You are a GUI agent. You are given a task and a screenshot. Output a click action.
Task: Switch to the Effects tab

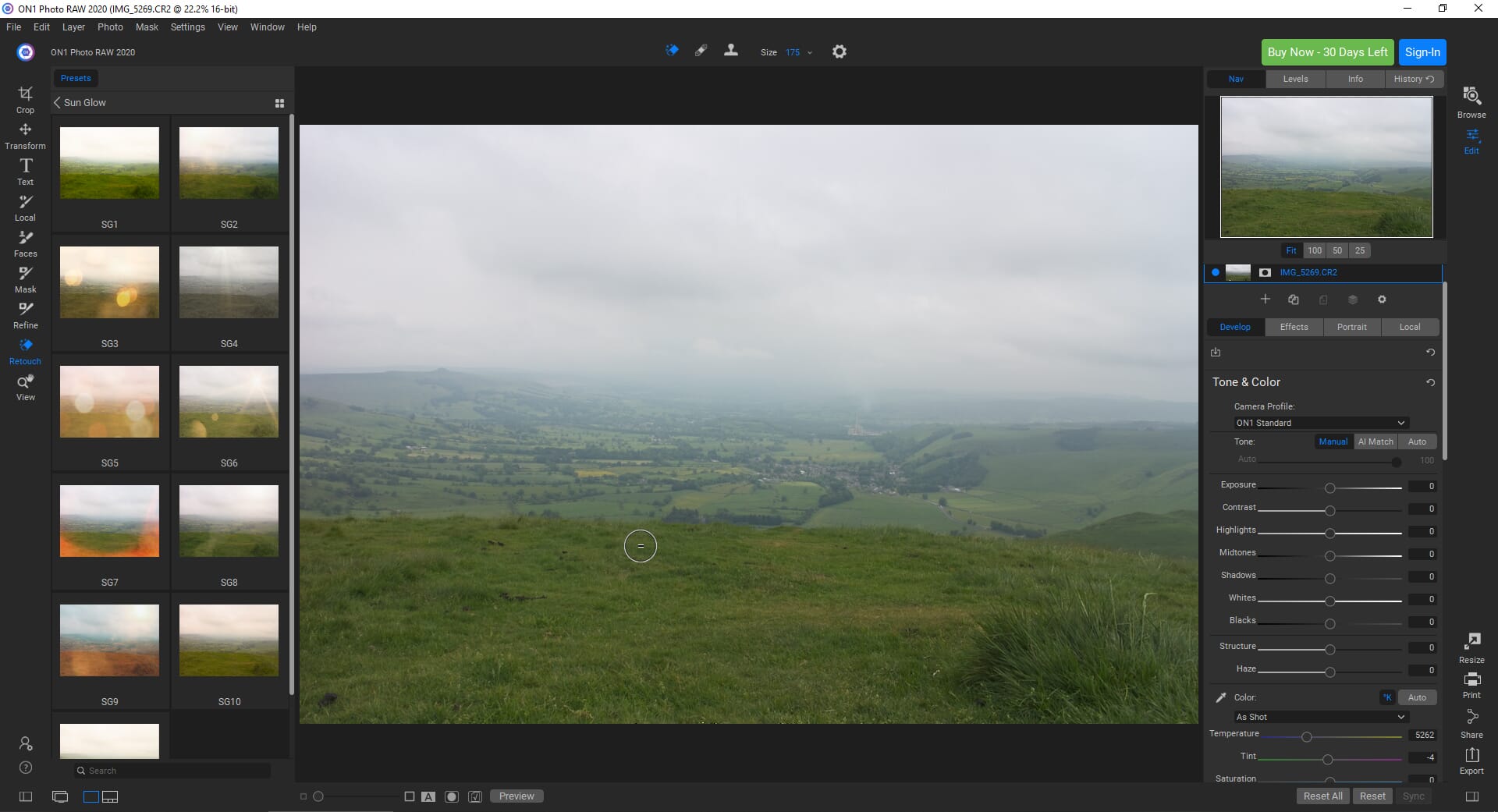(1294, 327)
